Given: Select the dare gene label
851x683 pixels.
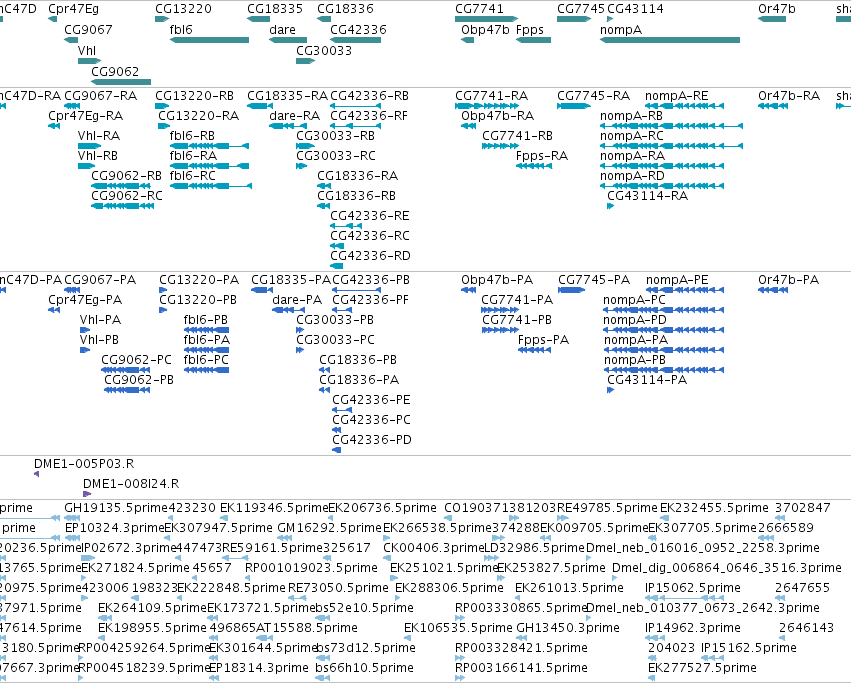Looking at the screenshot, I should coord(282,30).
